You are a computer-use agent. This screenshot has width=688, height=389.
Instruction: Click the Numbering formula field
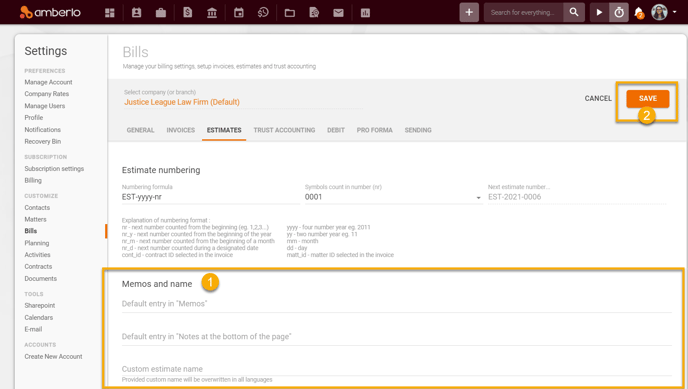210,197
